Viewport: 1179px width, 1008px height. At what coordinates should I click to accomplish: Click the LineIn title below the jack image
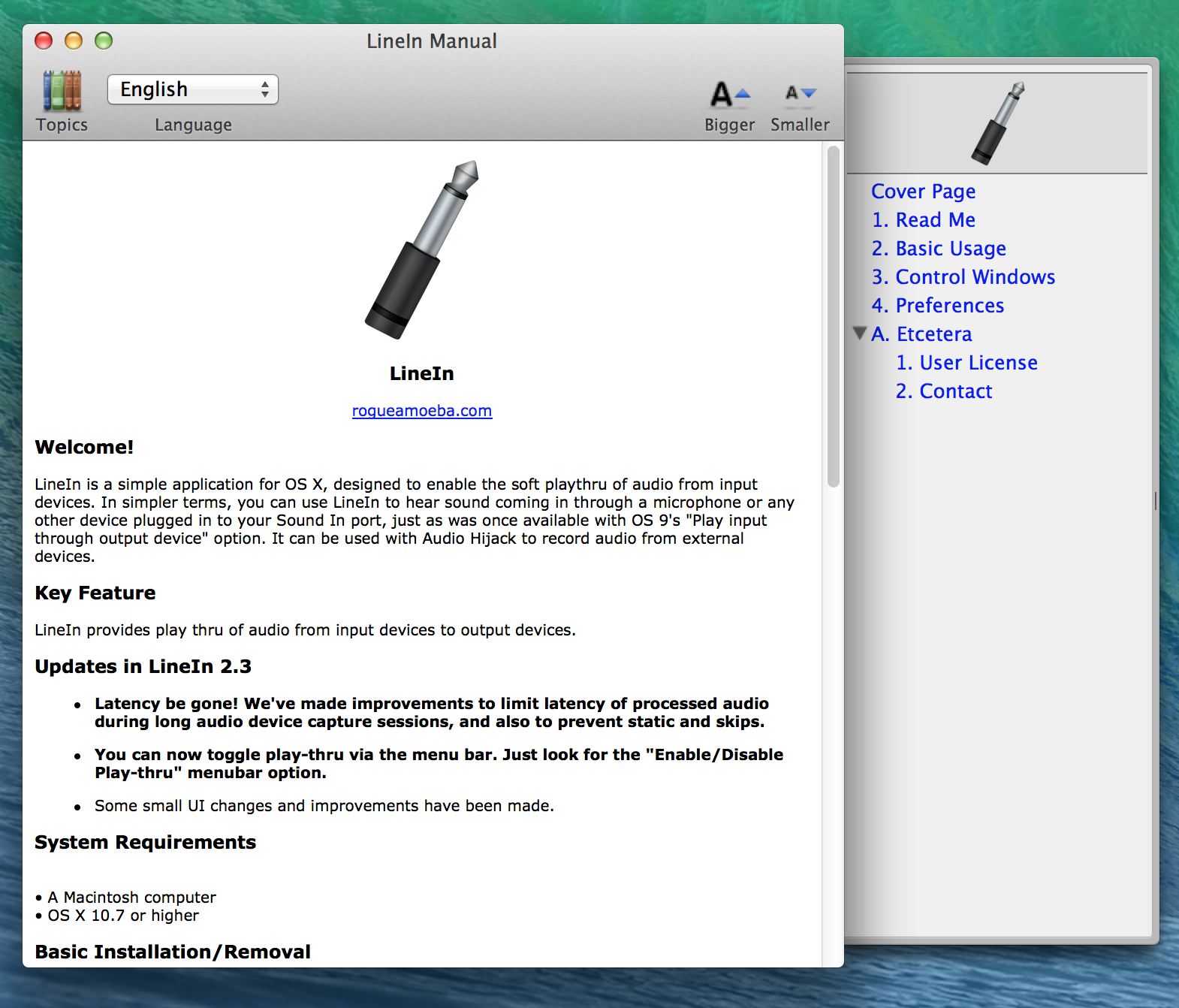point(421,373)
